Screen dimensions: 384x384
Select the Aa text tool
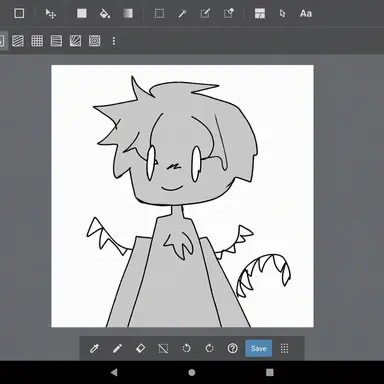(x=306, y=14)
